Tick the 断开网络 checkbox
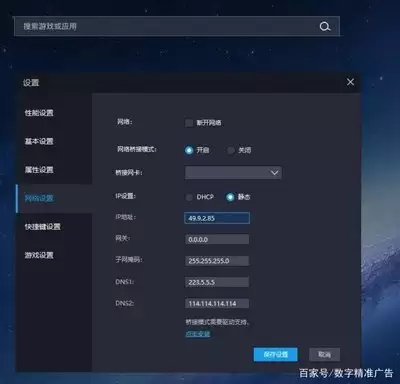The height and width of the screenshot is (384, 400). 189,123
